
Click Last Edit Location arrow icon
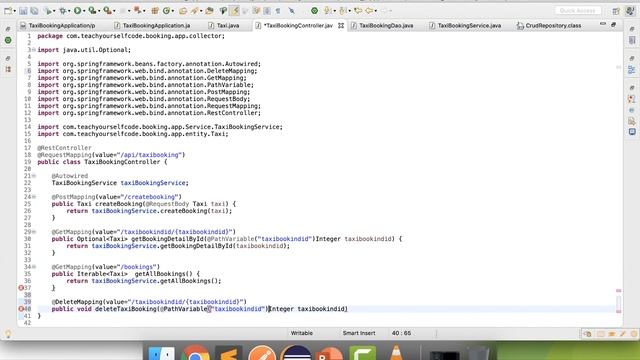pos(358,11)
